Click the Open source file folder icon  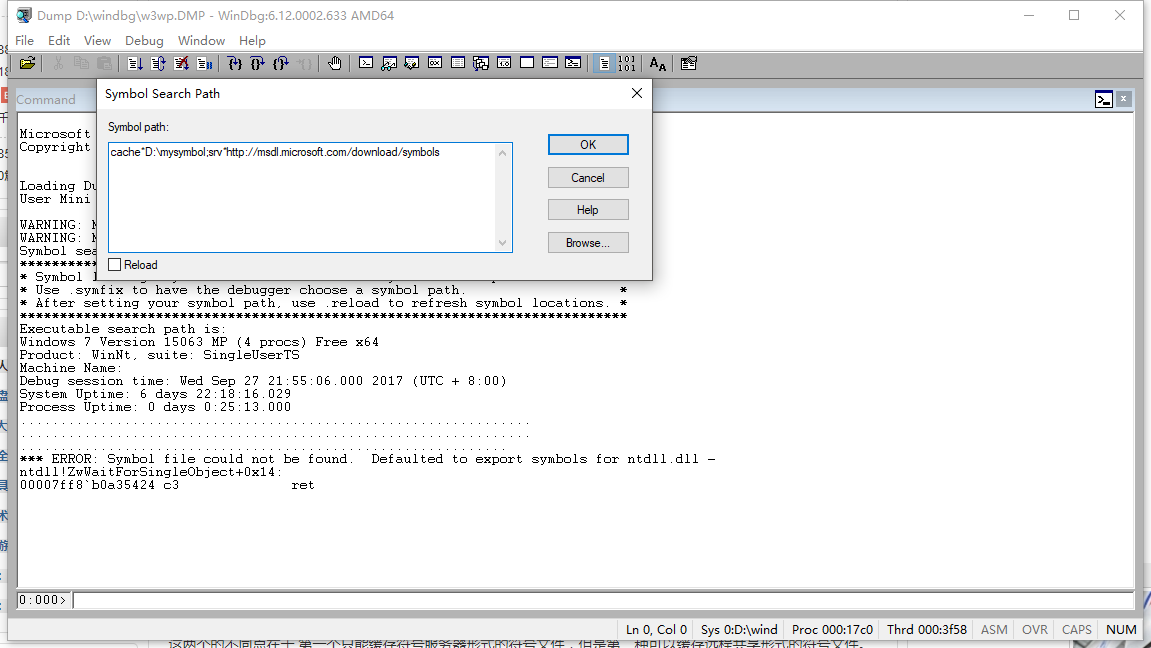[x=27, y=64]
